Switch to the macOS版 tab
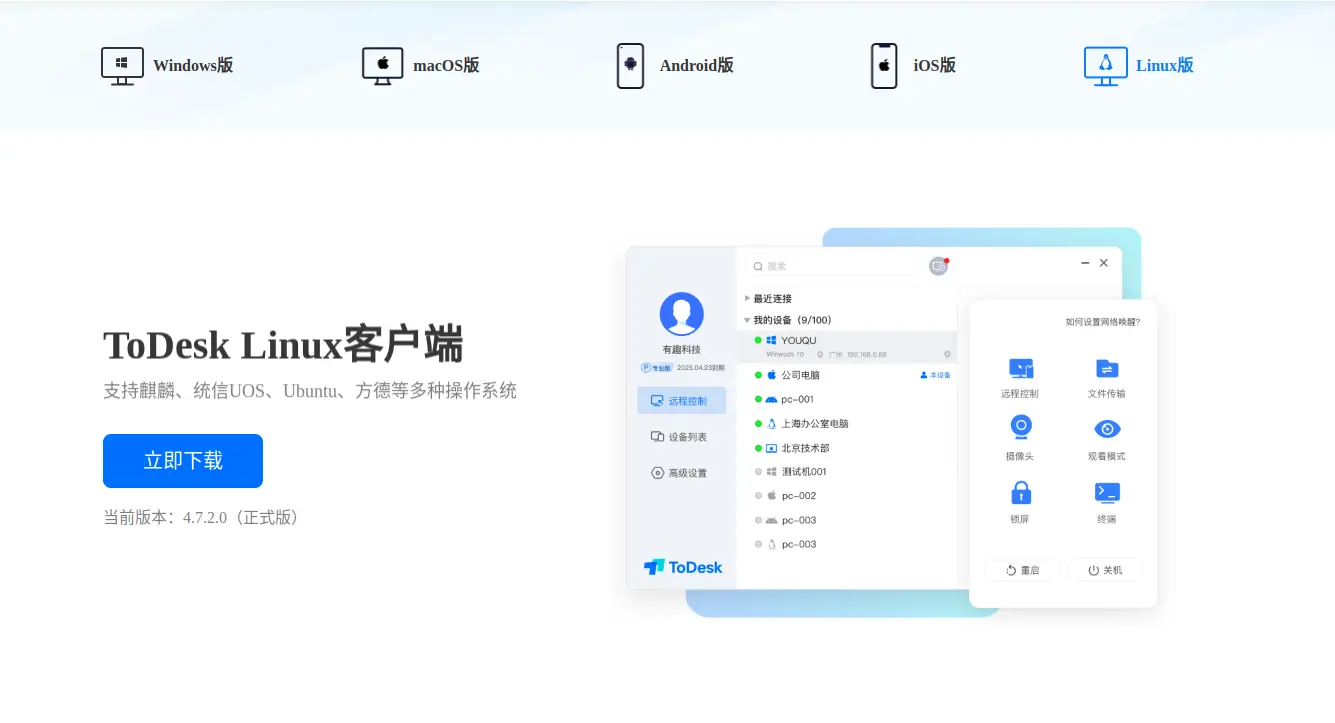Viewport: 1335px width, 723px height. pos(446,66)
